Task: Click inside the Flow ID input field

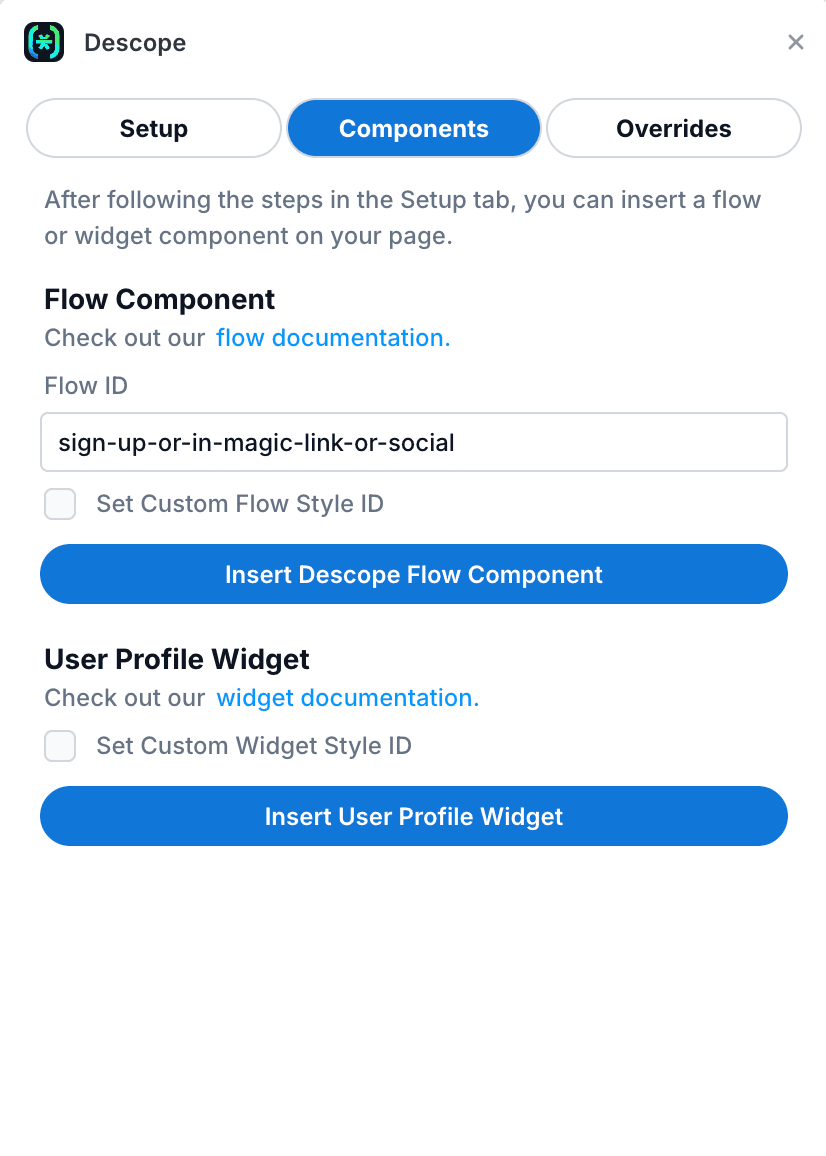Action: tap(413, 442)
